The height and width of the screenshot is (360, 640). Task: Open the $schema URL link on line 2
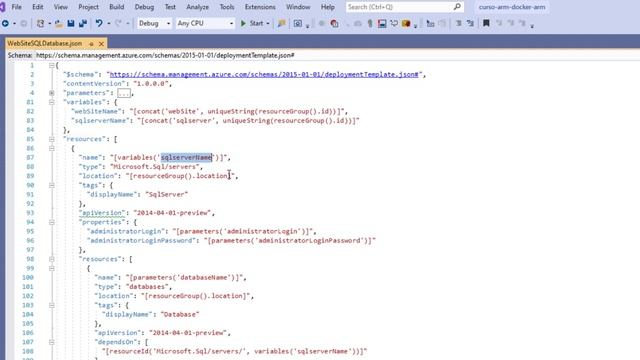[264, 74]
